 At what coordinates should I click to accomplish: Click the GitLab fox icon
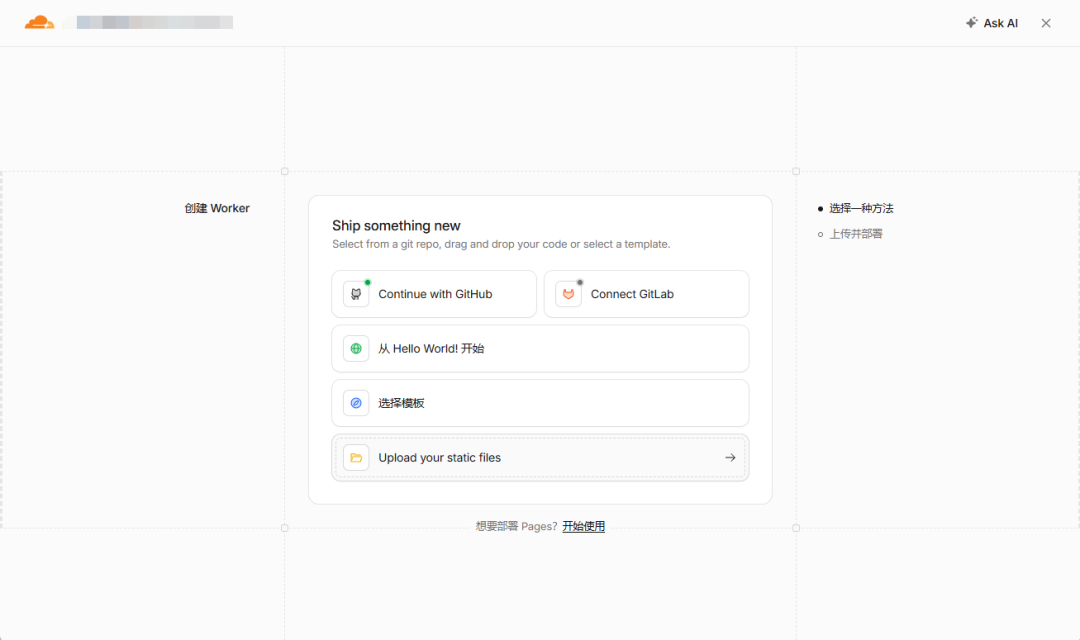coord(568,294)
